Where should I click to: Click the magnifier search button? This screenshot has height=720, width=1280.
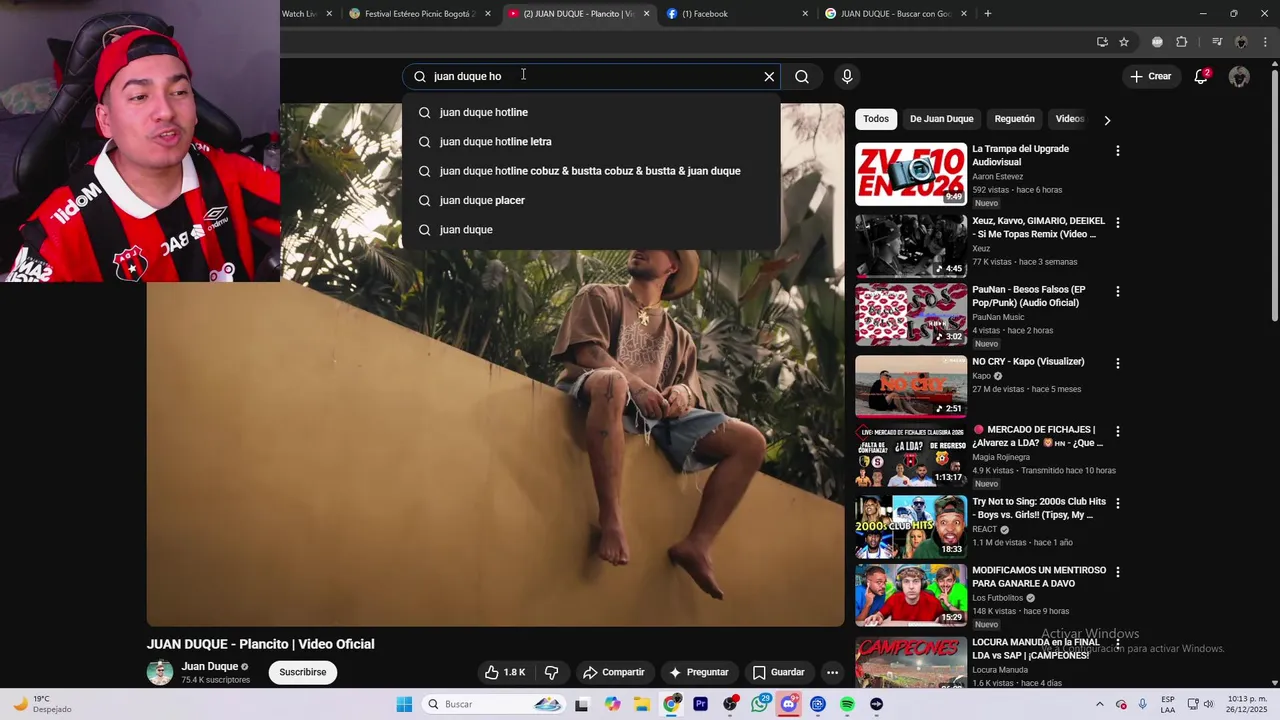pos(802,76)
